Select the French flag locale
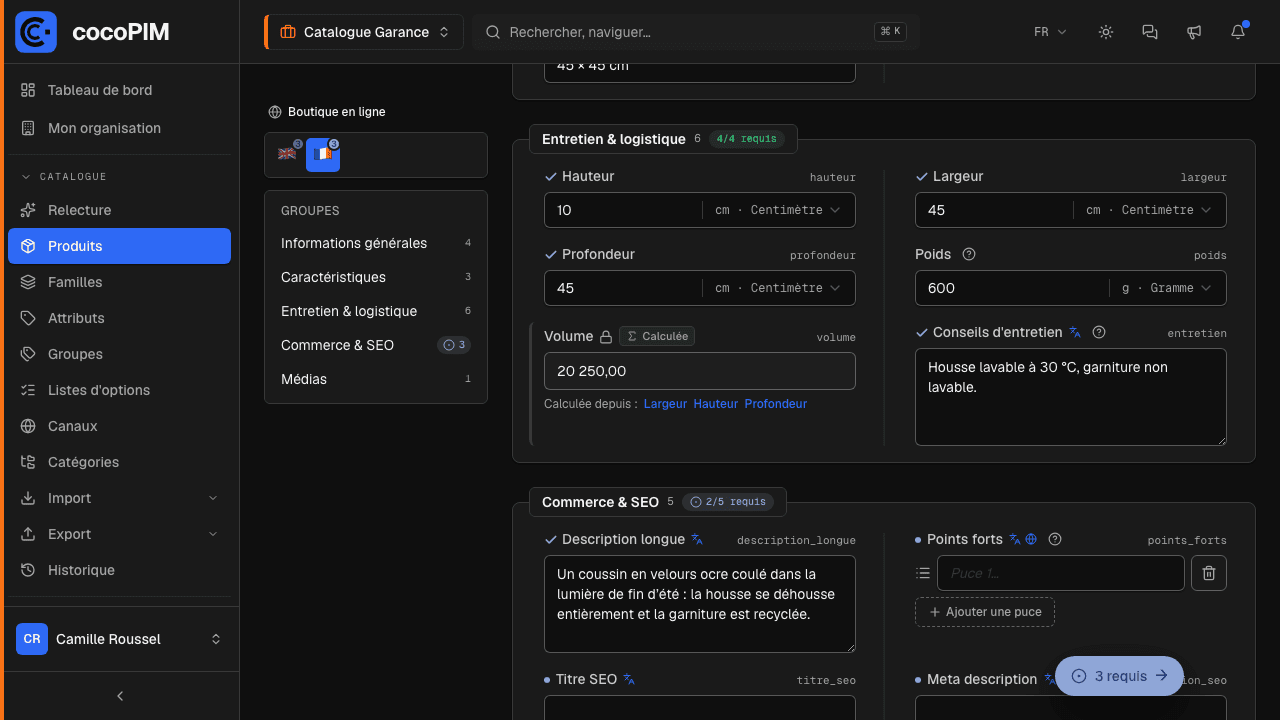The image size is (1280, 720). 323,155
